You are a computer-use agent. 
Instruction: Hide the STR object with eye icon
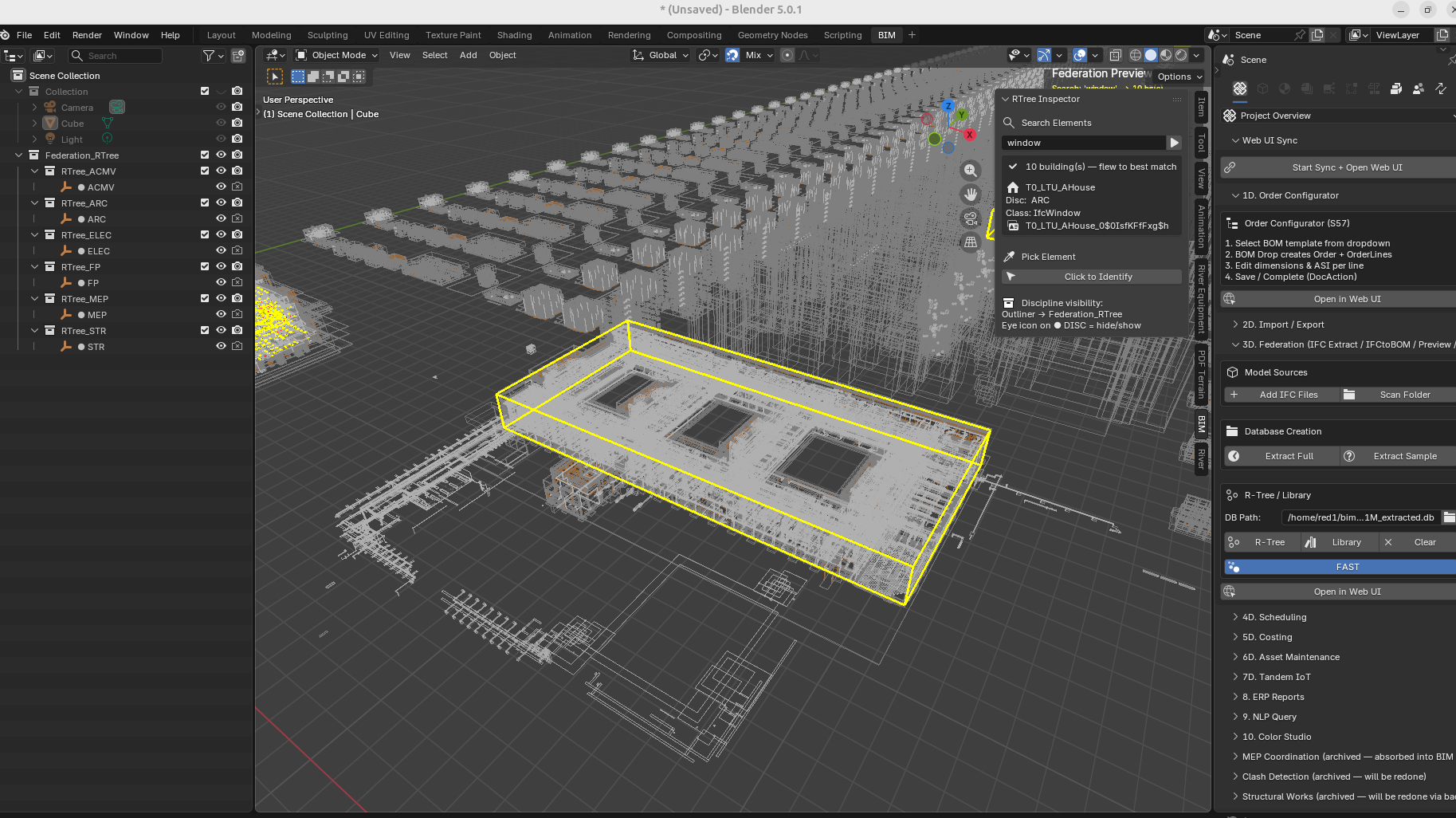[221, 346]
